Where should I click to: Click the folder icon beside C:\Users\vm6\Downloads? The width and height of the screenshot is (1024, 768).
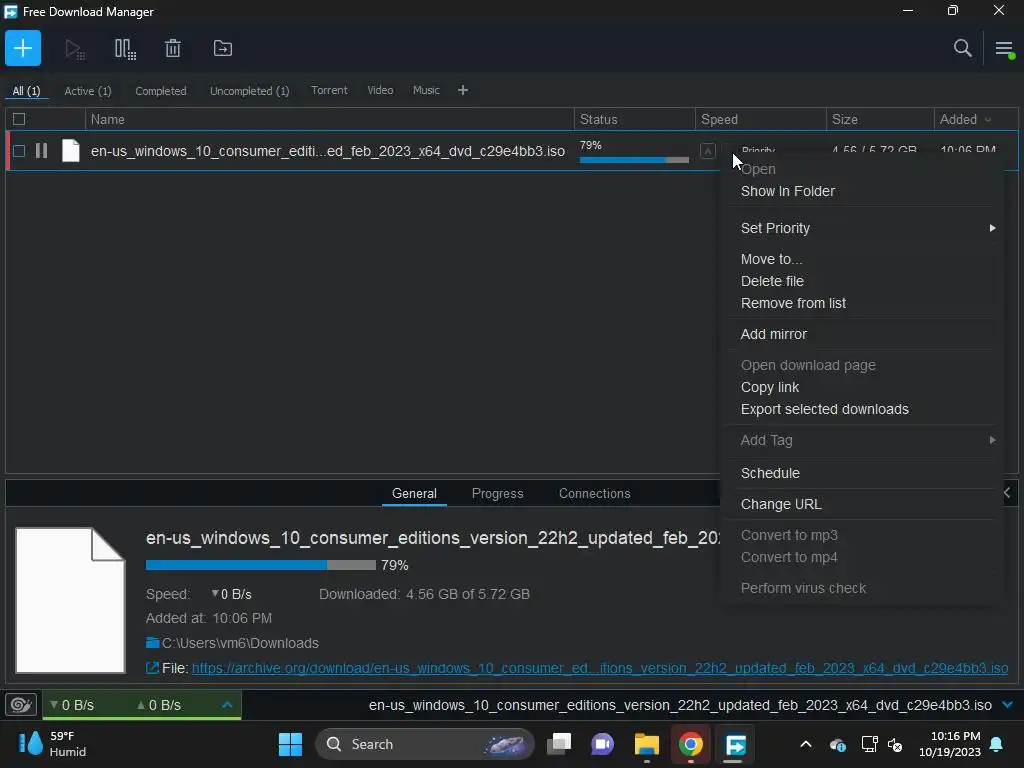[x=153, y=643]
